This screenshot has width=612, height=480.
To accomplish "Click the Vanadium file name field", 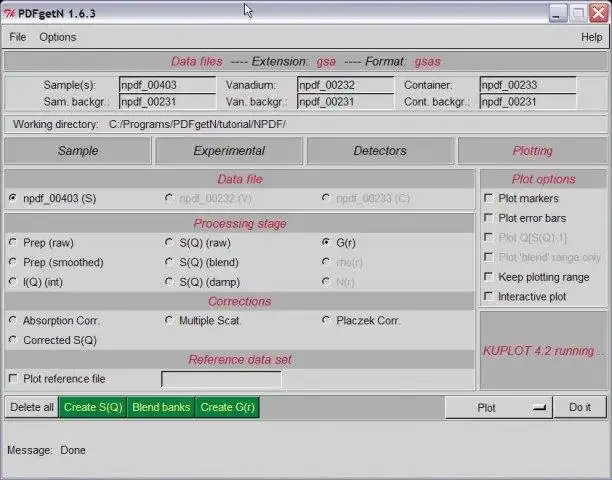I will [x=345, y=85].
